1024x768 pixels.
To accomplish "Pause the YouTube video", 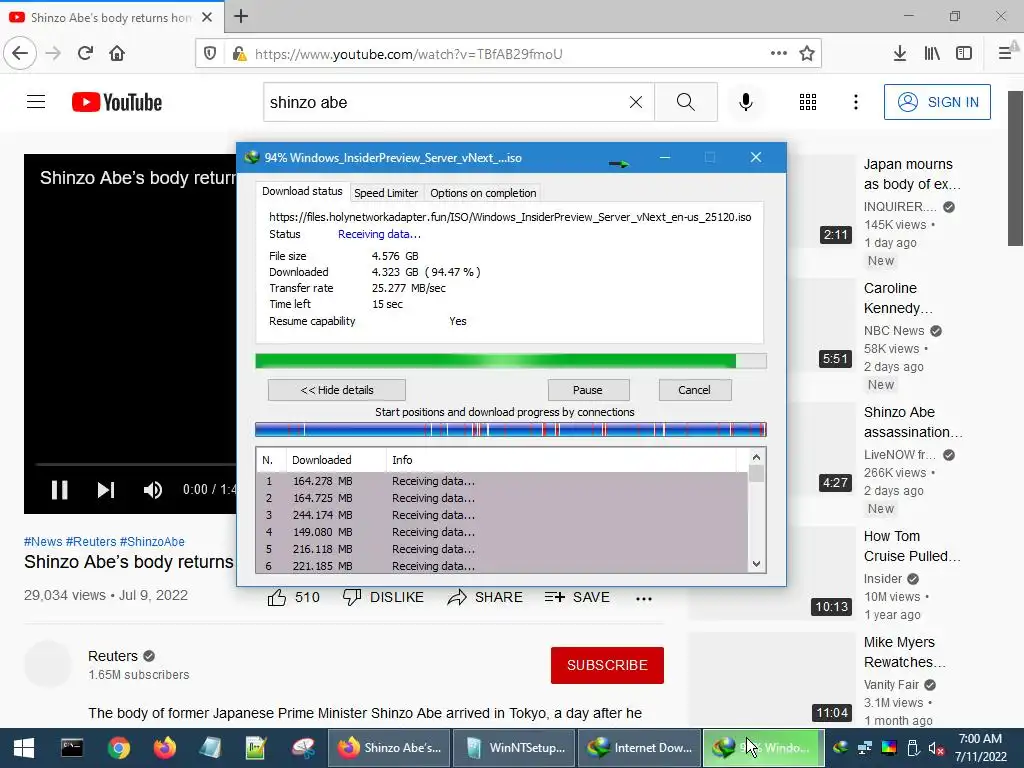I will click(59, 490).
